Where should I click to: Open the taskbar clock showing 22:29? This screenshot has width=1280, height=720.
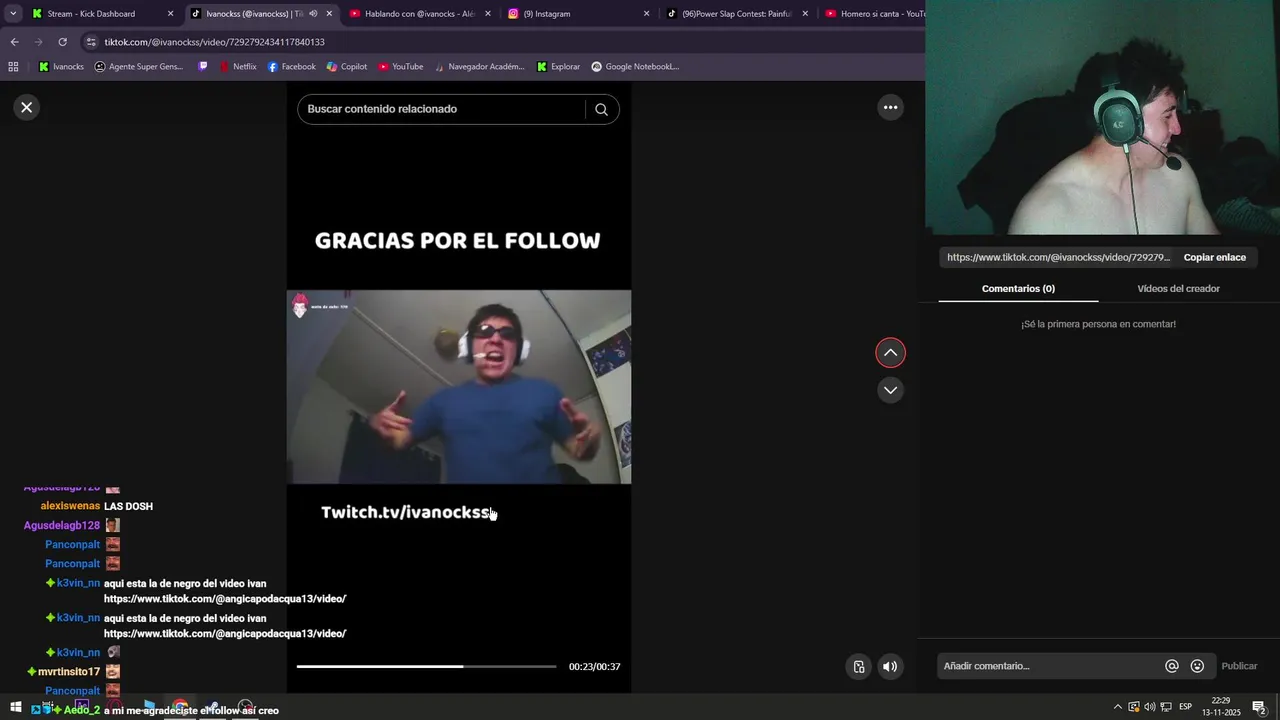[x=1221, y=706]
